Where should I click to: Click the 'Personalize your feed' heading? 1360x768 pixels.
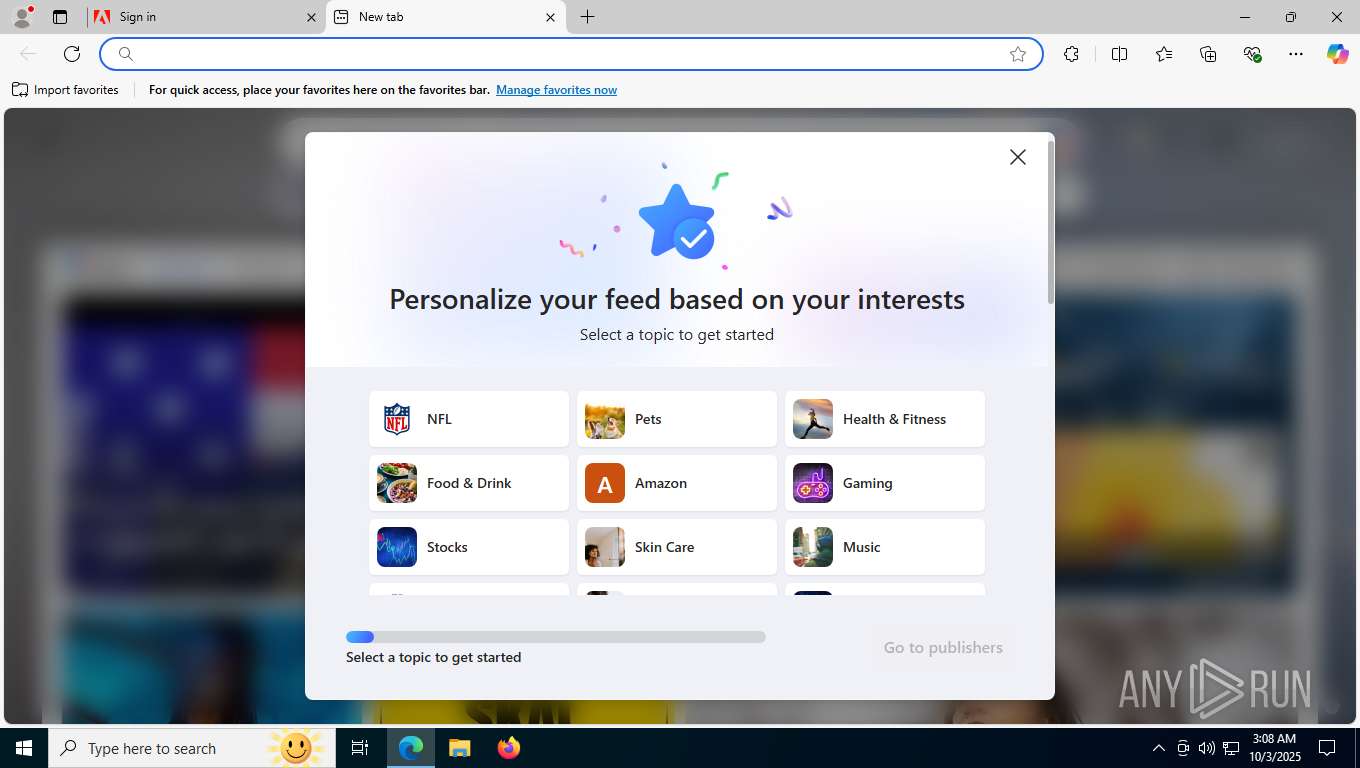pos(677,299)
